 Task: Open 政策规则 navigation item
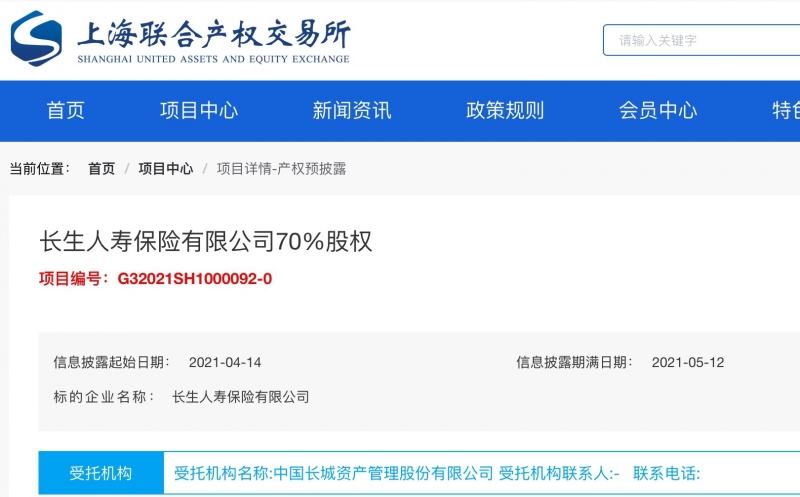coord(505,111)
